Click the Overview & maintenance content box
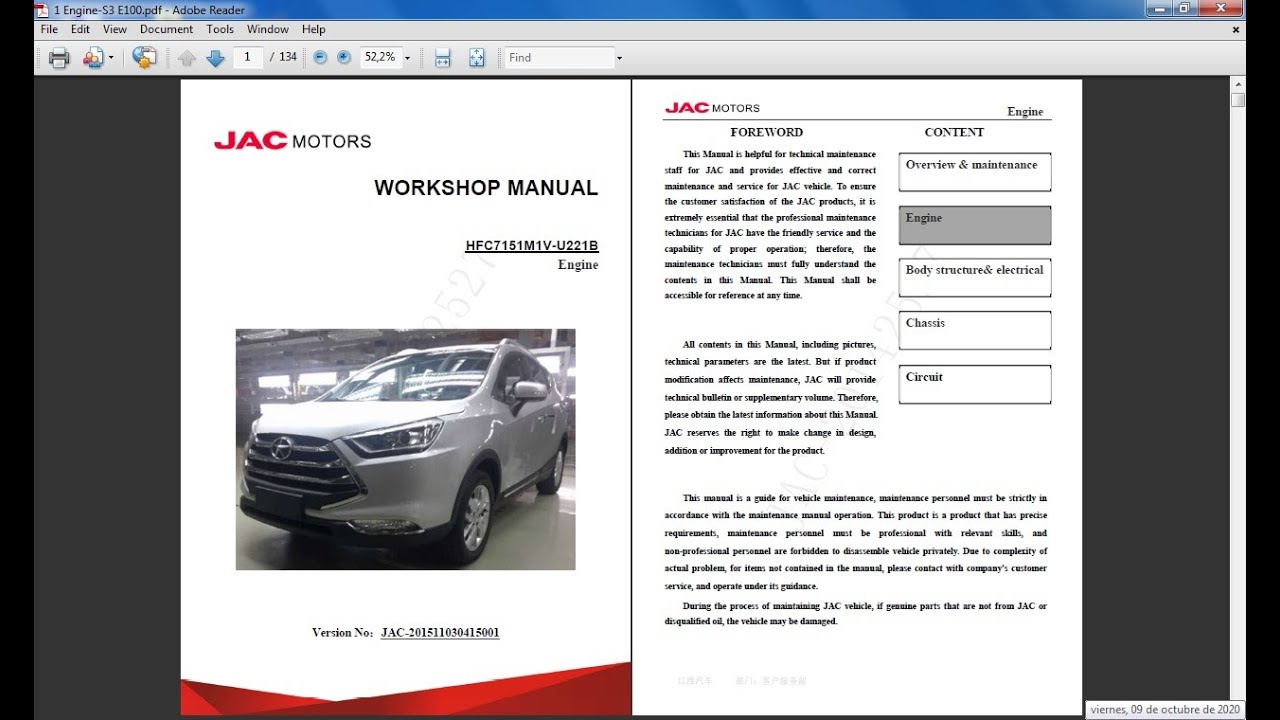Screen dimensions: 1280x720 [975, 172]
